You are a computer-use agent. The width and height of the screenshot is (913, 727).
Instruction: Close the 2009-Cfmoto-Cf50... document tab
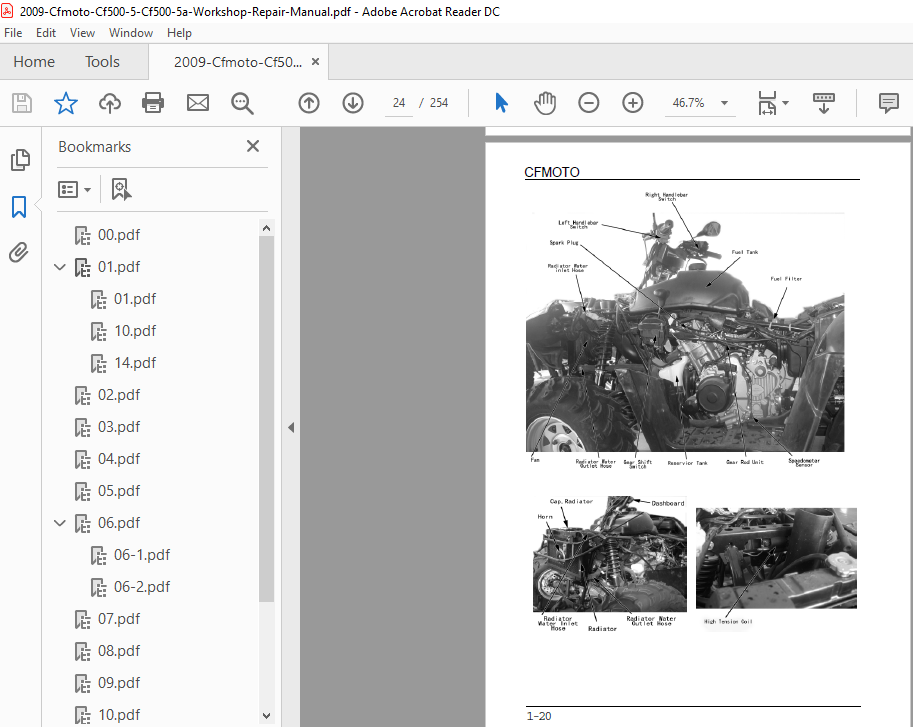tap(316, 61)
